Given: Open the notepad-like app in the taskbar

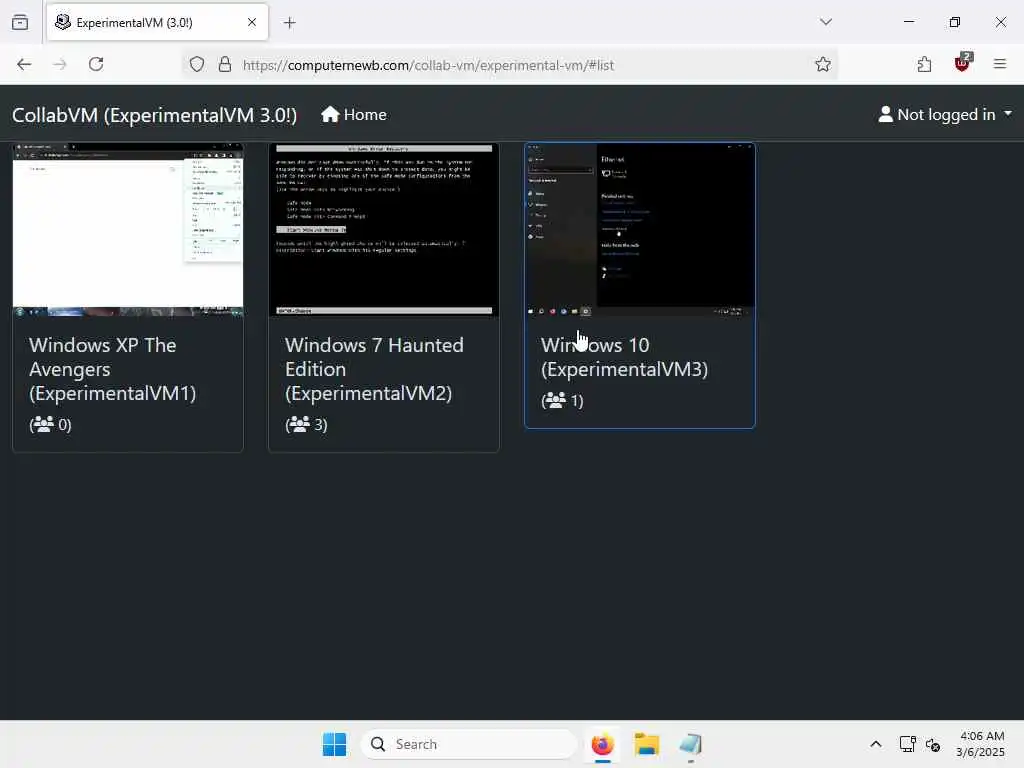Looking at the screenshot, I should coord(690,744).
